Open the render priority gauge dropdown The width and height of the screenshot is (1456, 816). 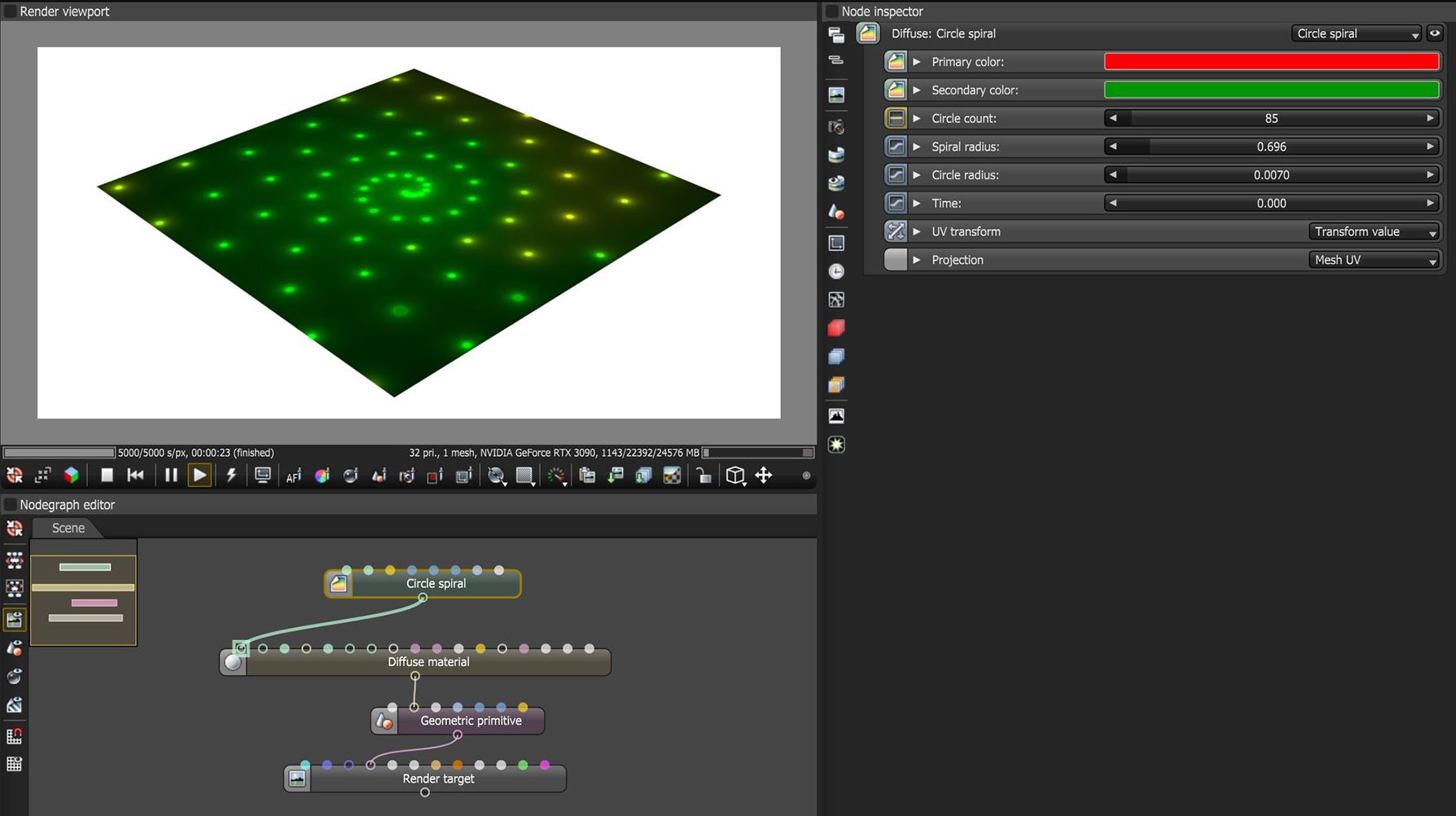(x=556, y=476)
